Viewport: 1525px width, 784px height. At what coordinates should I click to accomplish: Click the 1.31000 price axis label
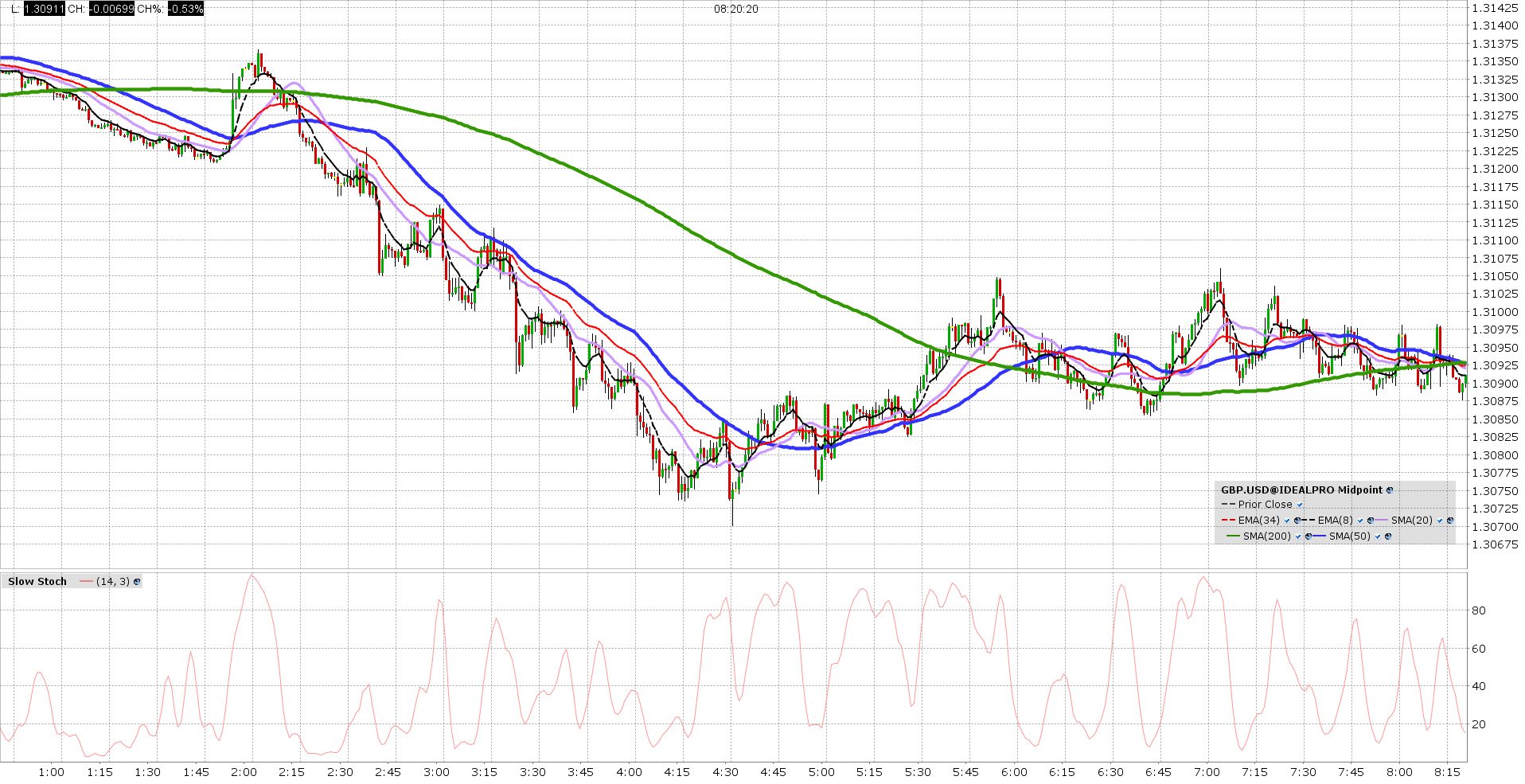pyautogui.click(x=1495, y=312)
